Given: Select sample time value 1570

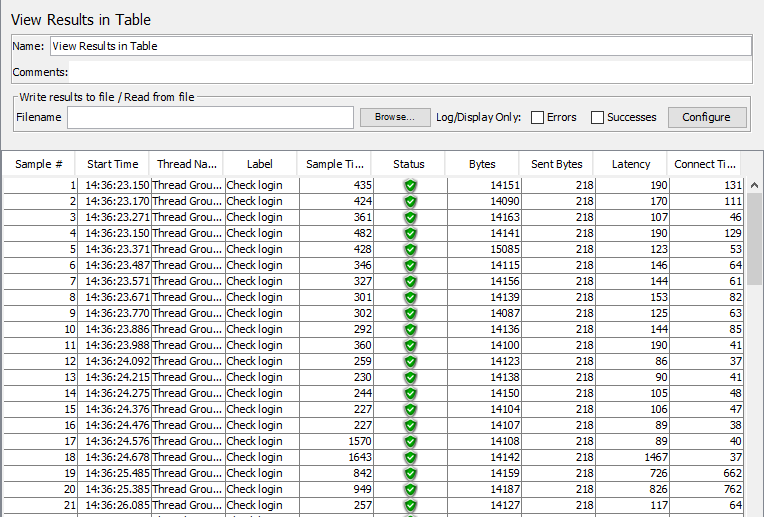Looking at the screenshot, I should click(x=360, y=441).
